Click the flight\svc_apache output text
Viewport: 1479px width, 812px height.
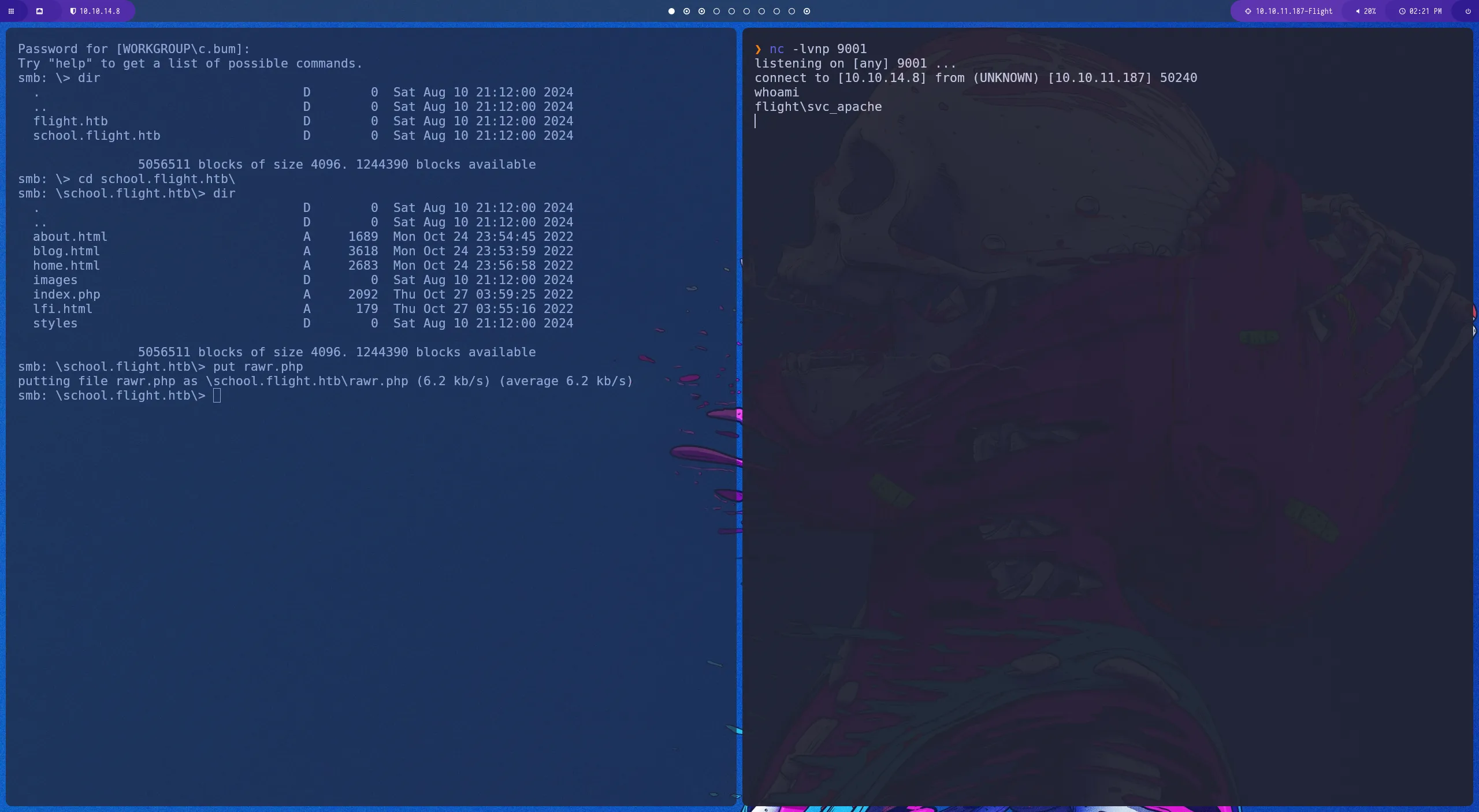click(x=817, y=107)
